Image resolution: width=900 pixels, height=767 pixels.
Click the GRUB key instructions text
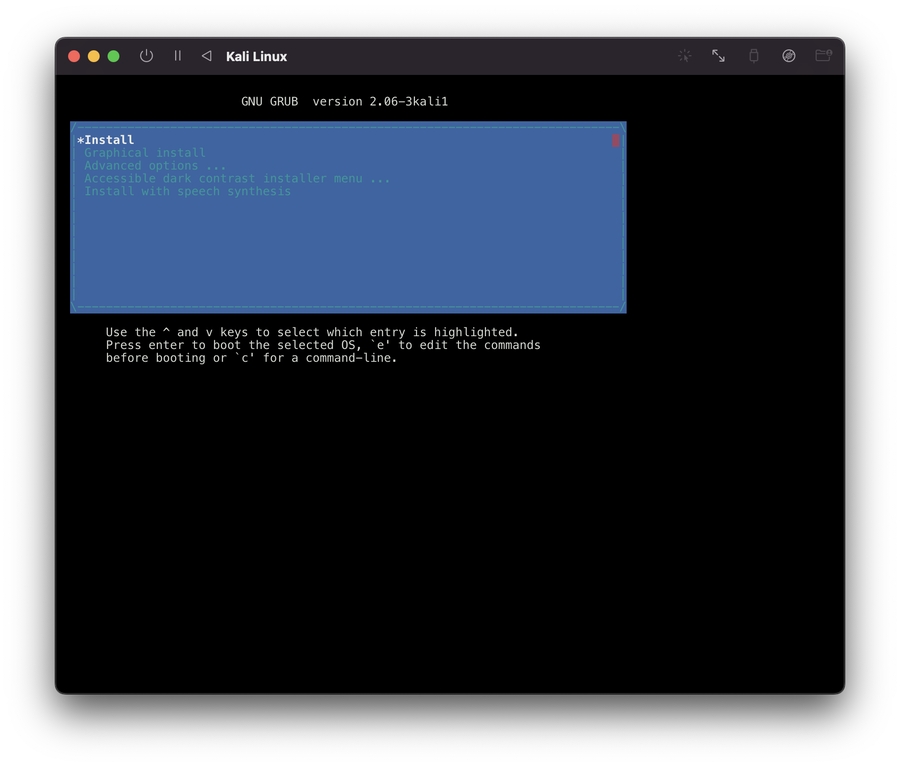click(x=322, y=345)
